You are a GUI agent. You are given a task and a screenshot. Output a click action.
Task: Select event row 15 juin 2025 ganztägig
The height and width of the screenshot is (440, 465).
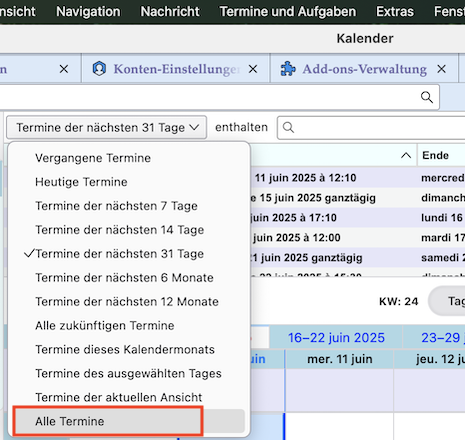point(358,198)
